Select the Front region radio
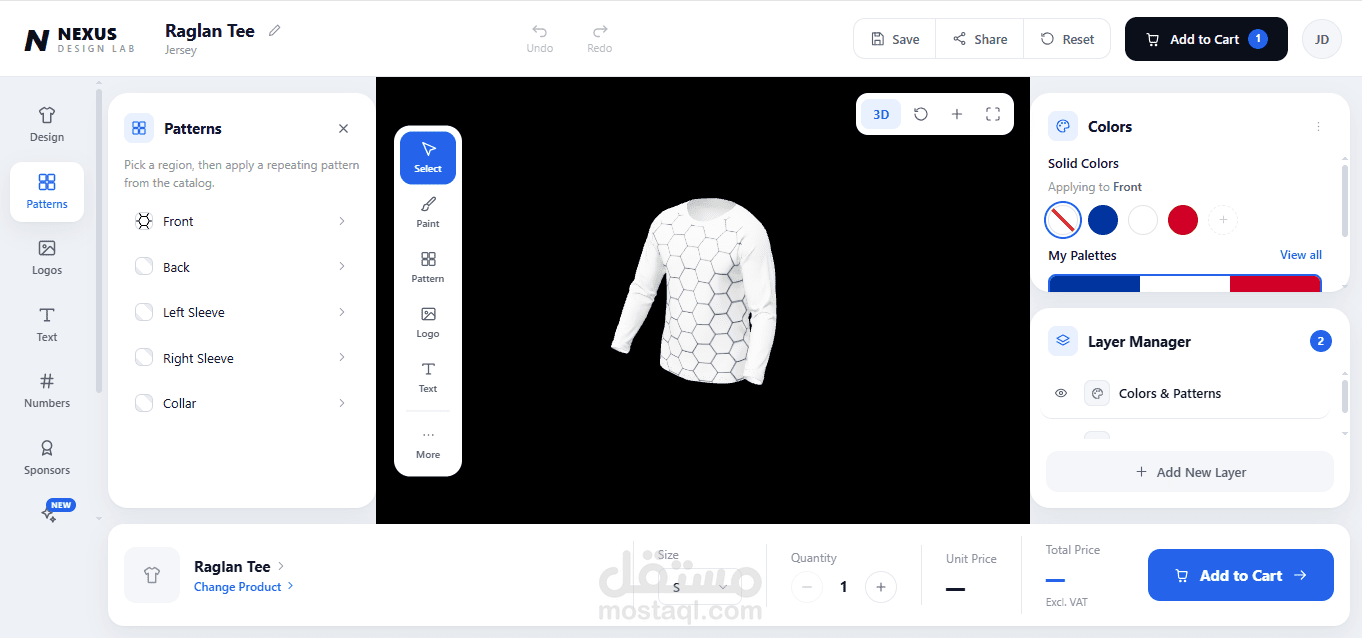Image resolution: width=1362 pixels, height=638 pixels. click(144, 221)
